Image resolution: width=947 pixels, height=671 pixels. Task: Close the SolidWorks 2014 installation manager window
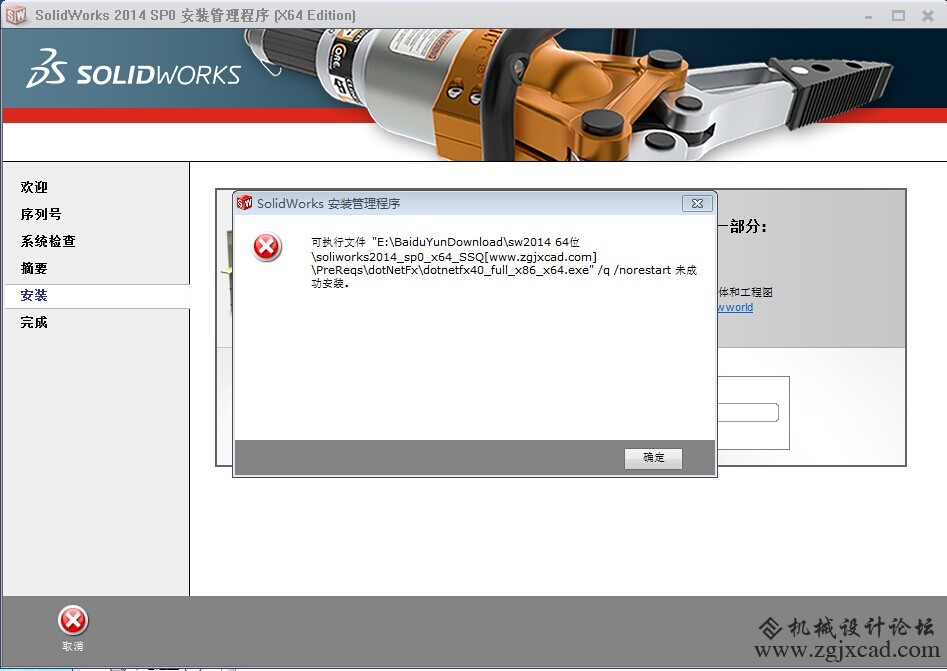click(x=928, y=16)
